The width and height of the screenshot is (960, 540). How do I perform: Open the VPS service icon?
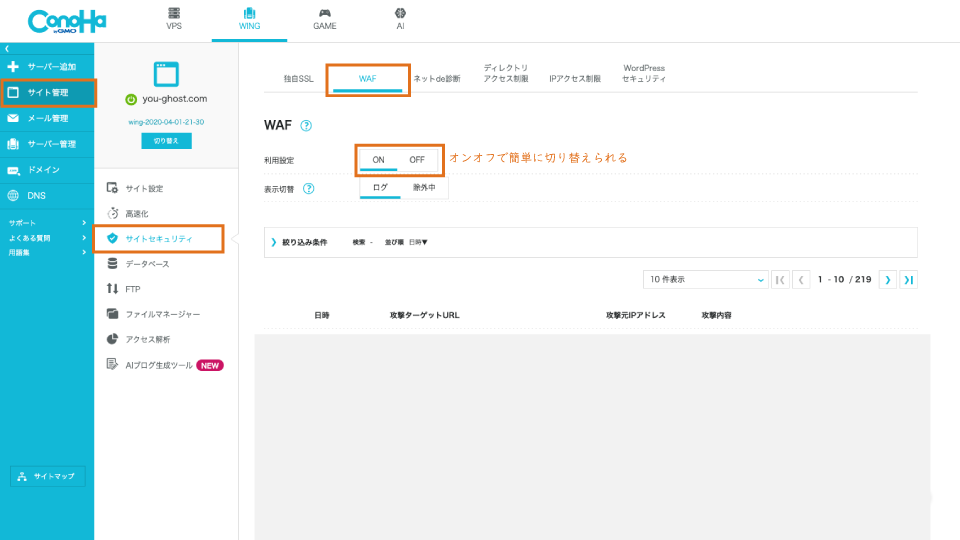(x=175, y=14)
